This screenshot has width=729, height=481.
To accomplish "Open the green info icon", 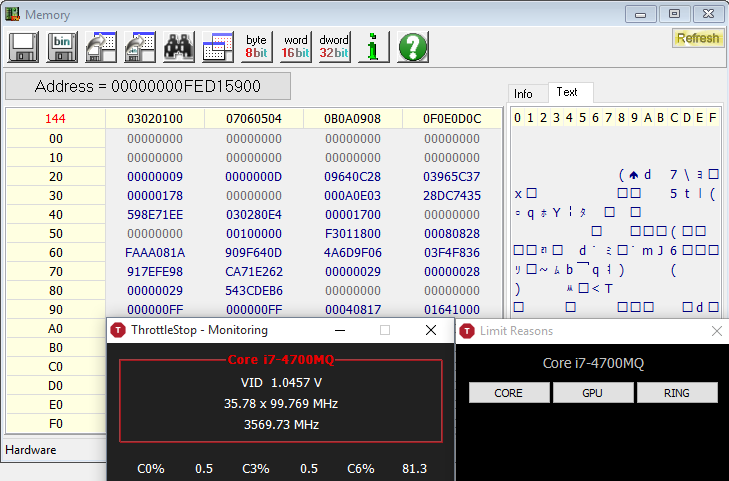I will pos(373,47).
